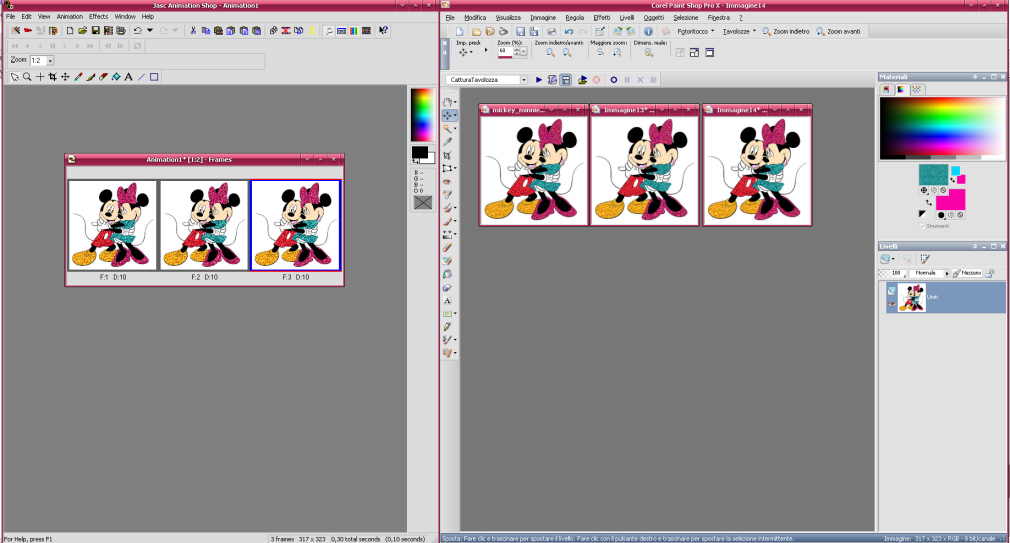1010x543 pixels.
Task: Open undo history dropdown arrow in Animation Shop
Action: (x=149, y=30)
